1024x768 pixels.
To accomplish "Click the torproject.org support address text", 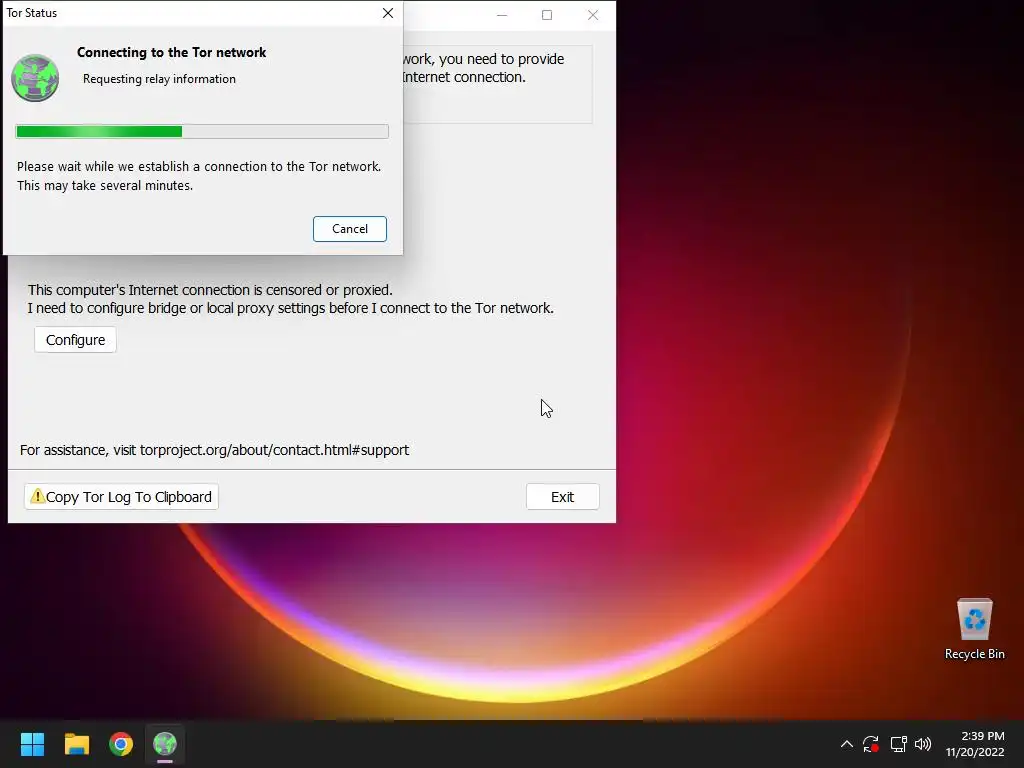I will (x=274, y=450).
